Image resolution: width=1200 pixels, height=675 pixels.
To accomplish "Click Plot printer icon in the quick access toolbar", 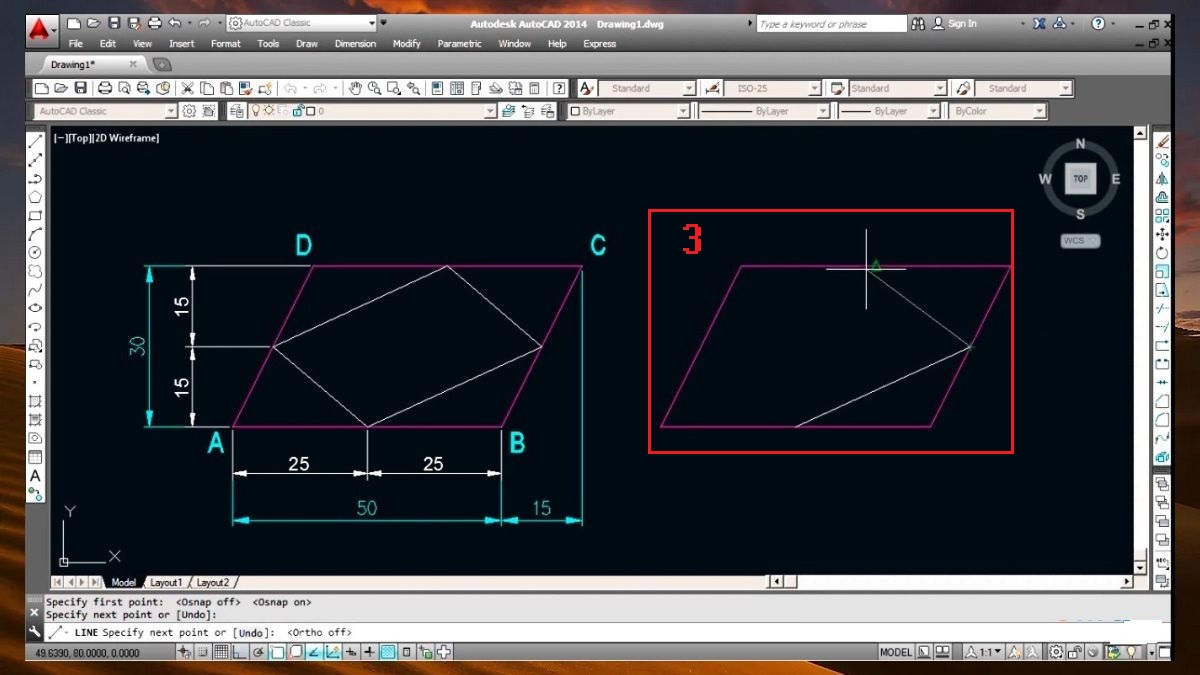I will point(153,22).
